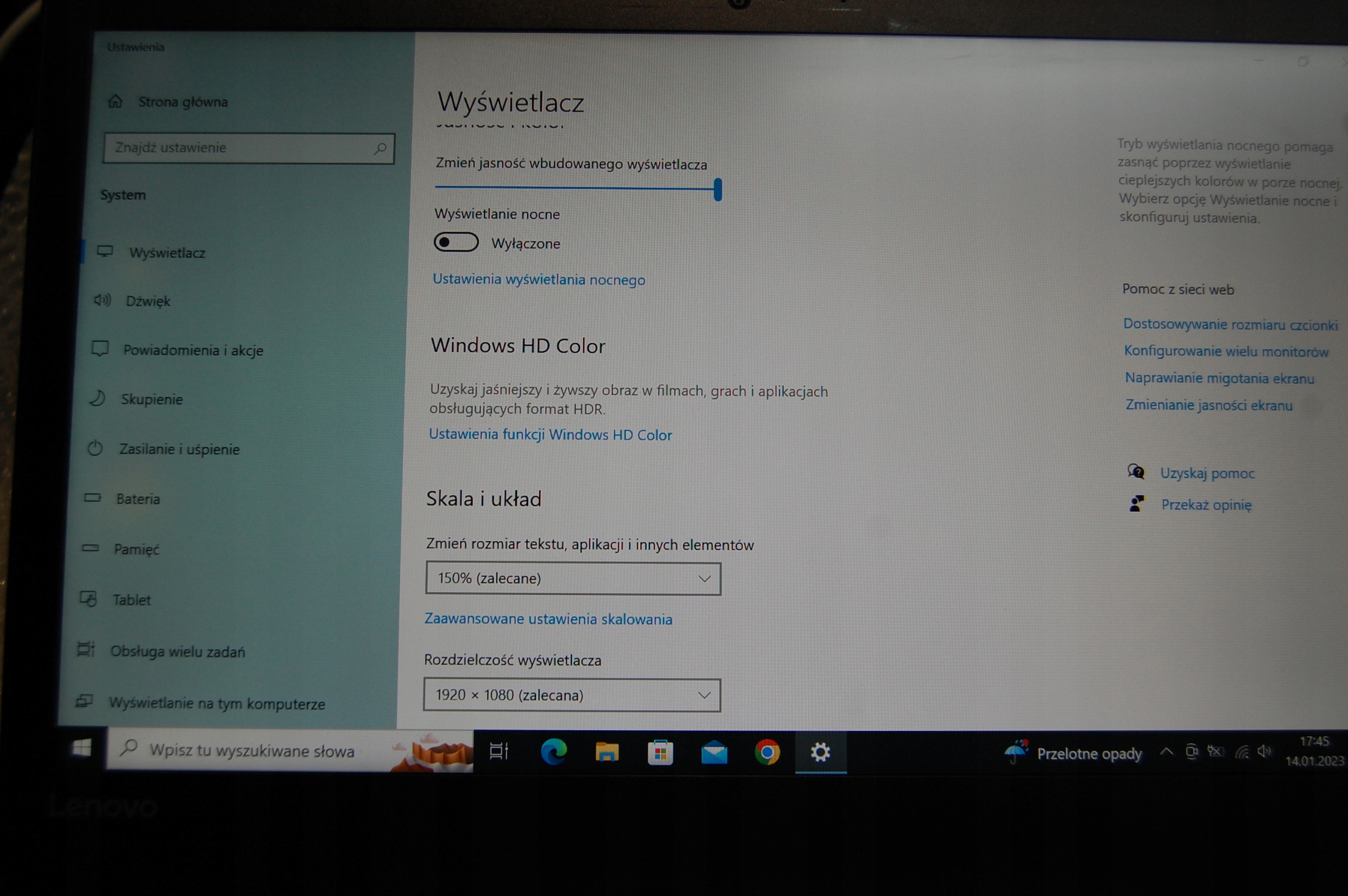Click the Skupienie moon icon
This screenshot has height=896, width=1348.
pos(98,399)
